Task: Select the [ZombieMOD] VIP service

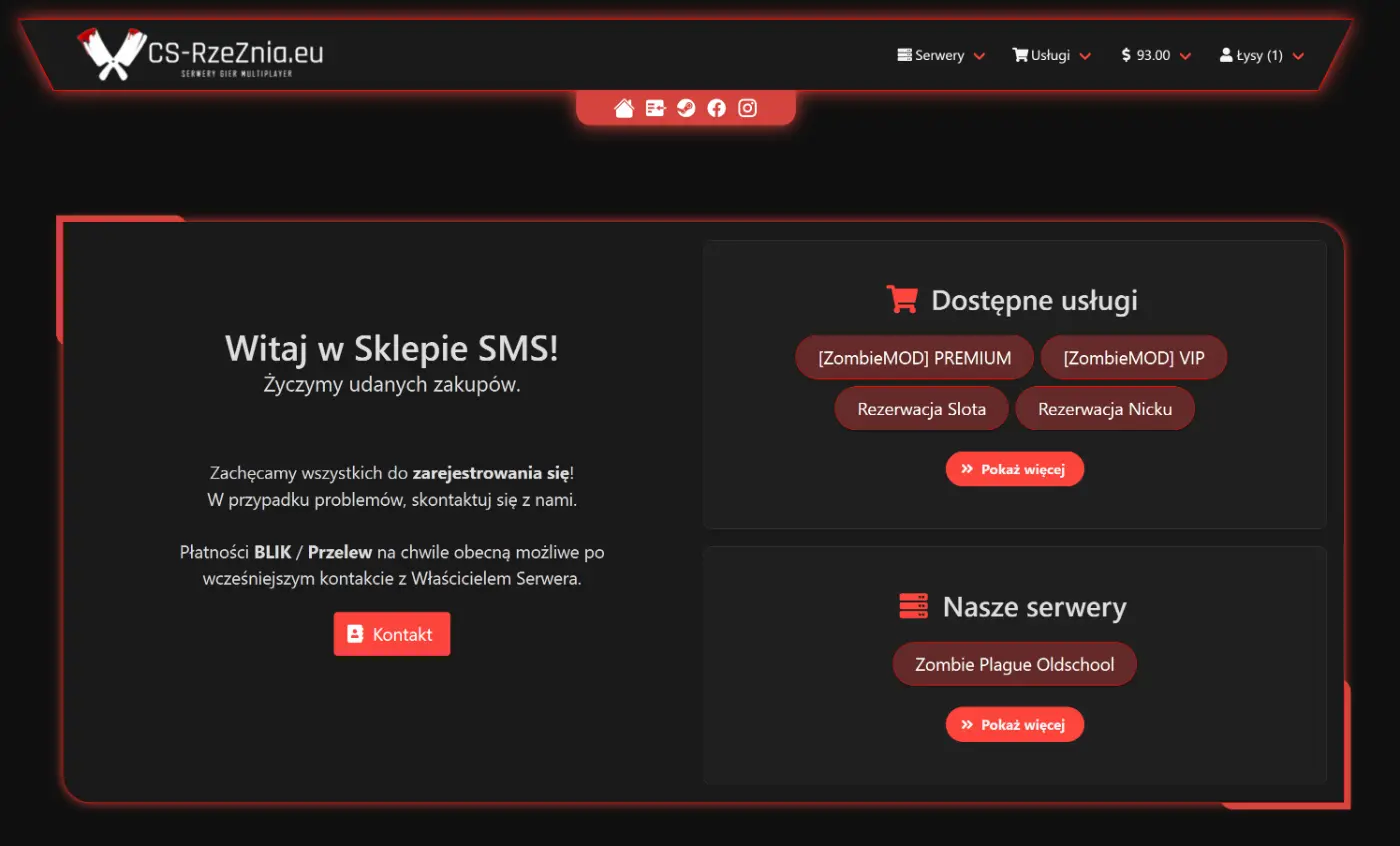Action: click(1133, 358)
